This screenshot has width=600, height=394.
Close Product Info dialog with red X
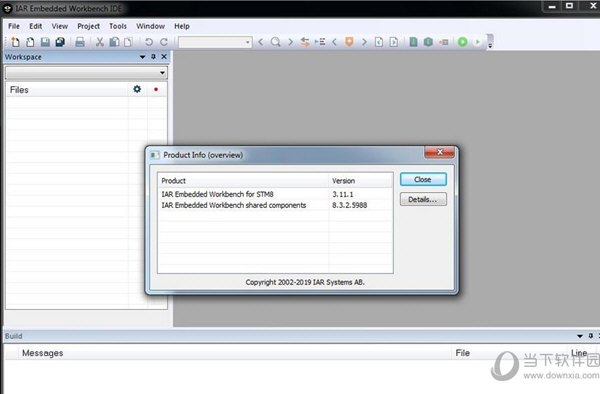440,152
